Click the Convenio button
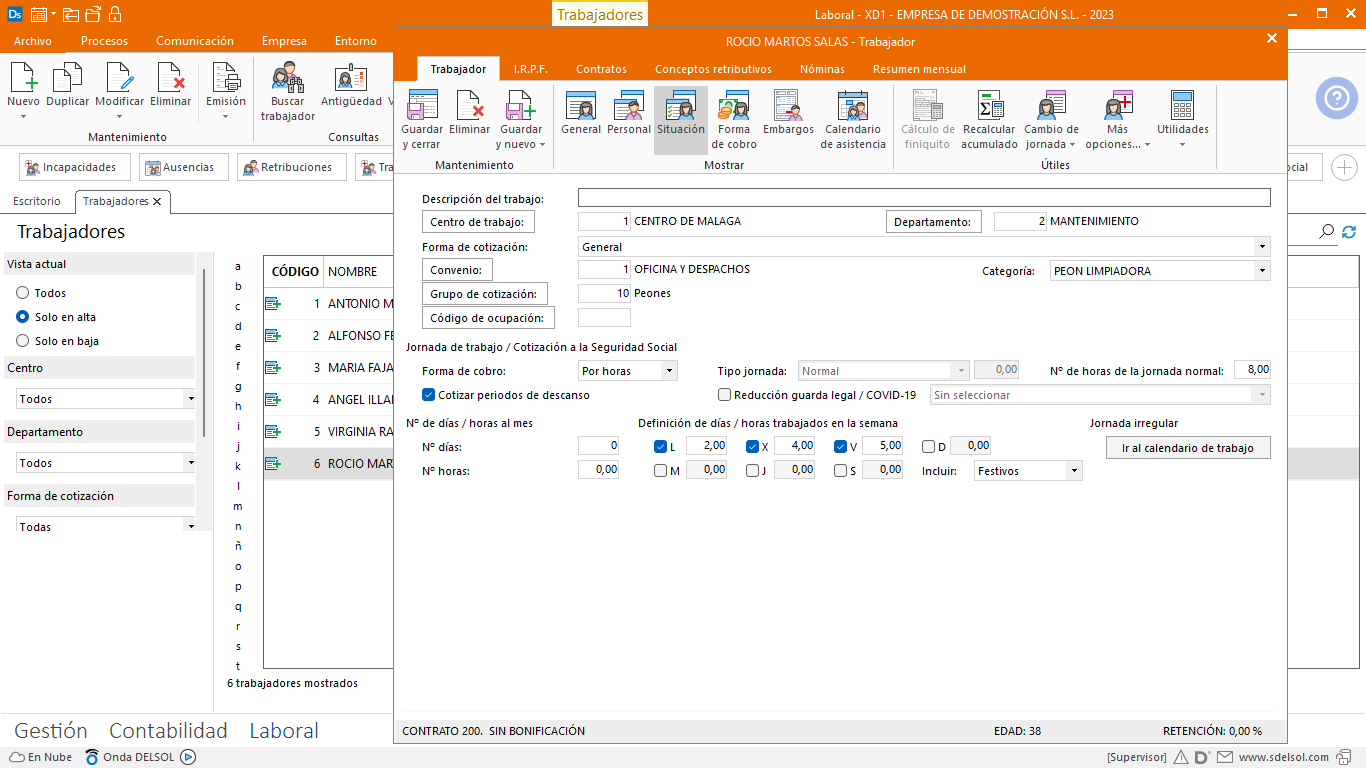This screenshot has width=1366, height=768. pyautogui.click(x=457, y=270)
